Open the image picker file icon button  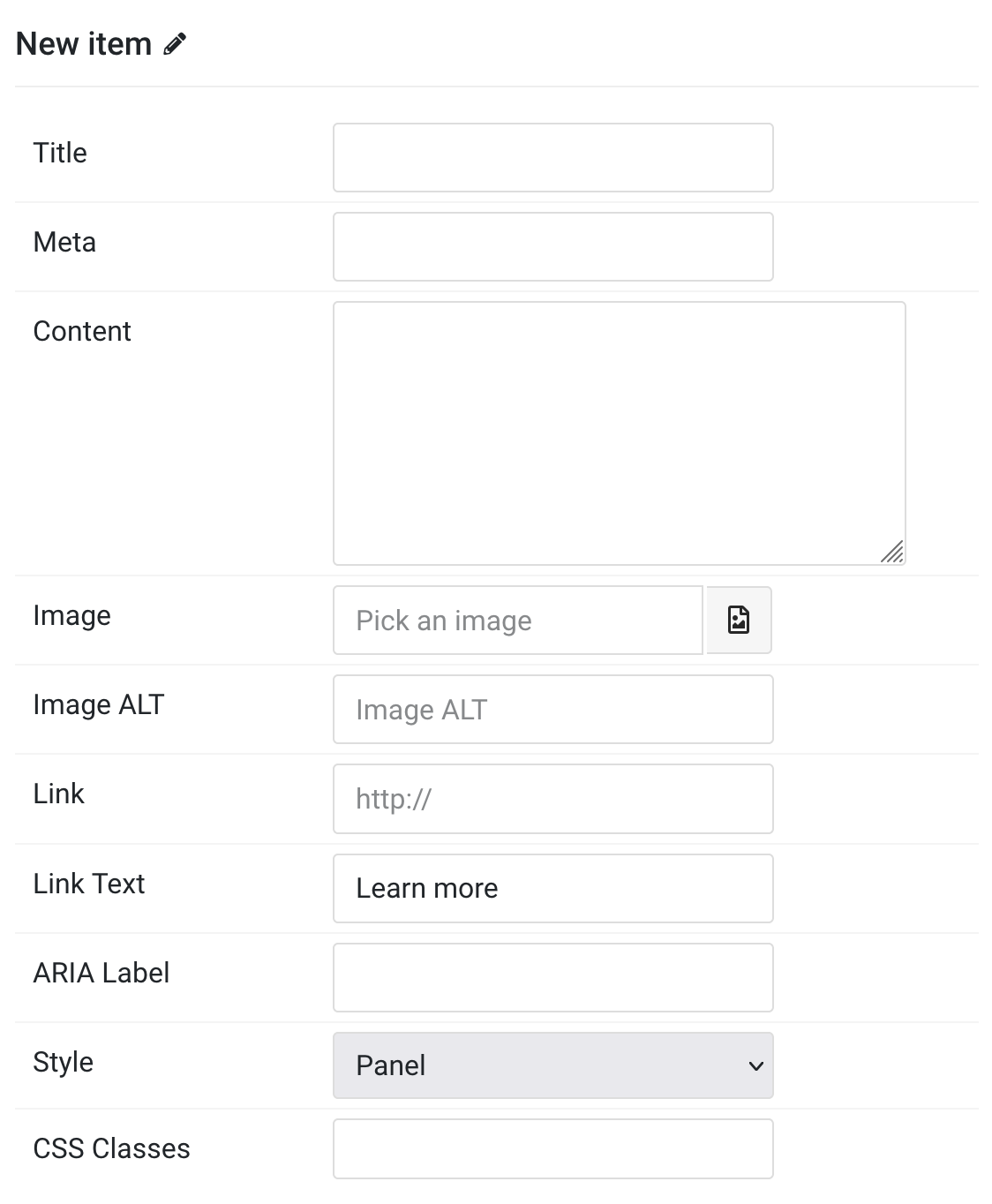click(739, 621)
